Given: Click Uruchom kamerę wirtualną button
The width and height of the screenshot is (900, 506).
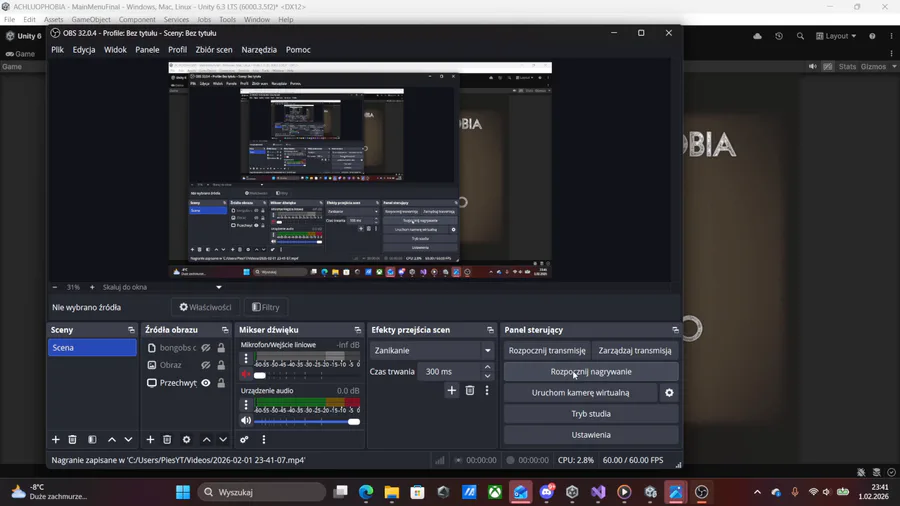Looking at the screenshot, I should tap(580, 393).
